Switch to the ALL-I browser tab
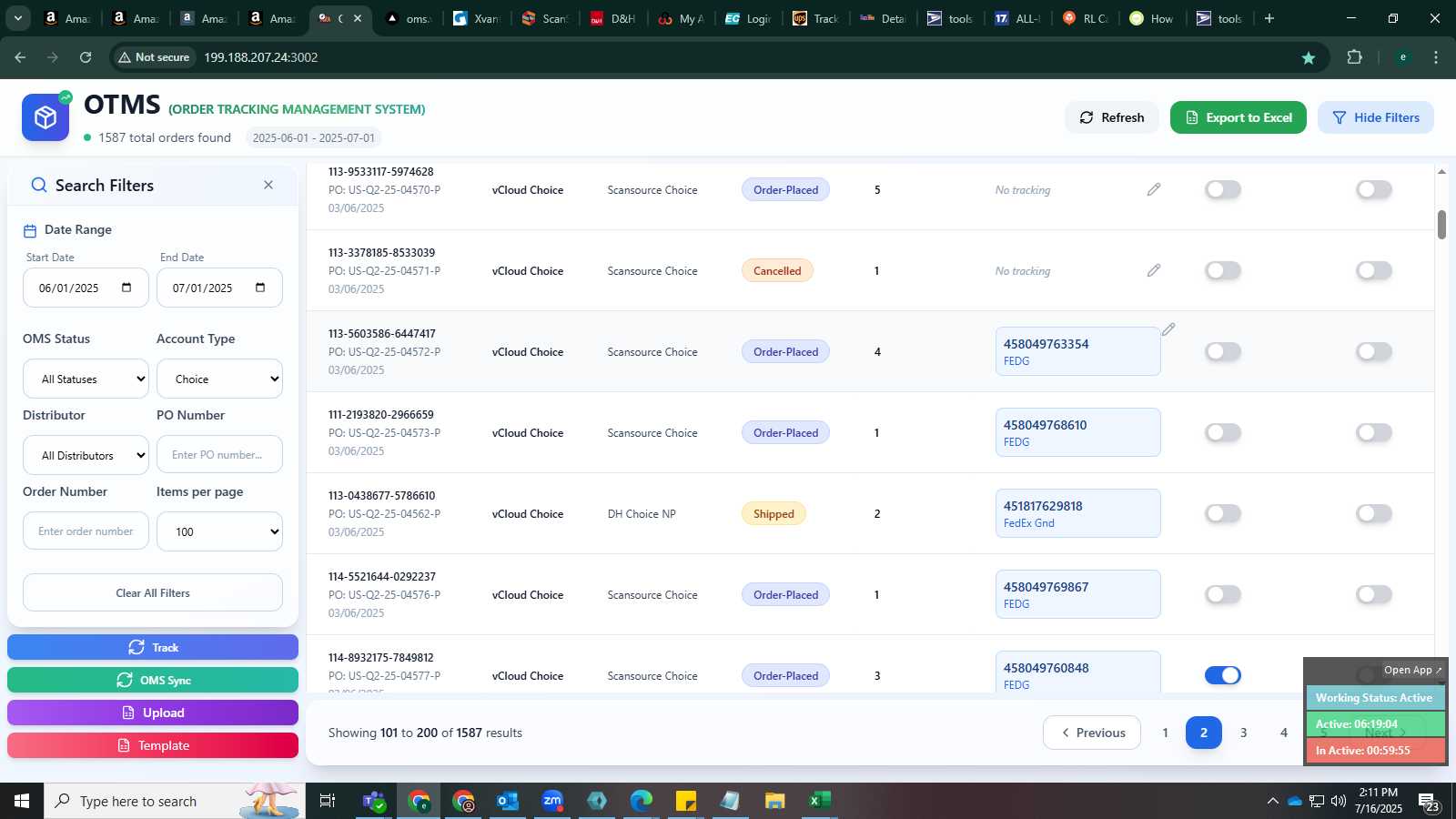 (x=1018, y=18)
